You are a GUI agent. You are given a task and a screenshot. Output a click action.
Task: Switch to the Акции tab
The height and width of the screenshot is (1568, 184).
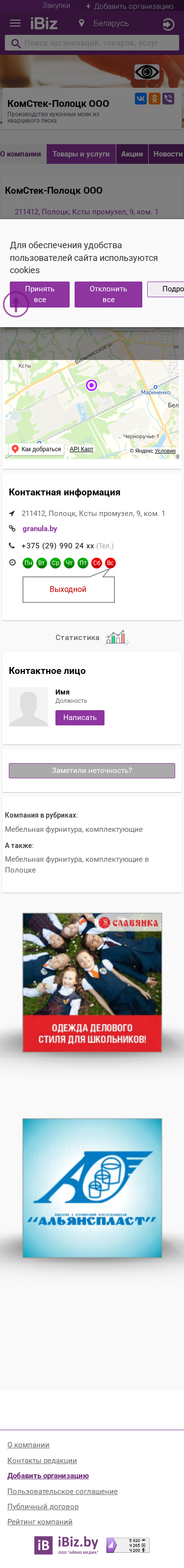(131, 154)
